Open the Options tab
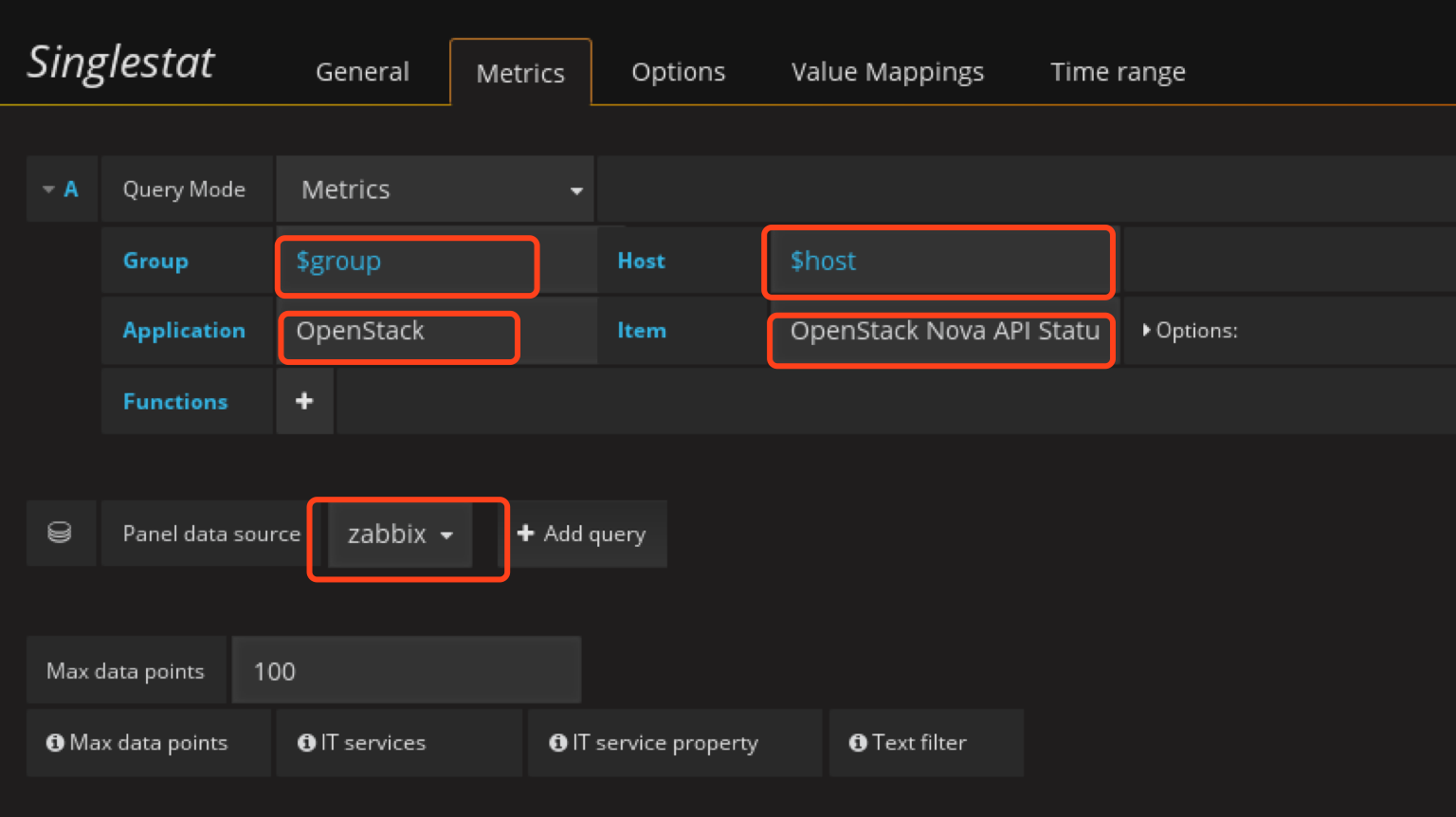 pyautogui.click(x=678, y=72)
